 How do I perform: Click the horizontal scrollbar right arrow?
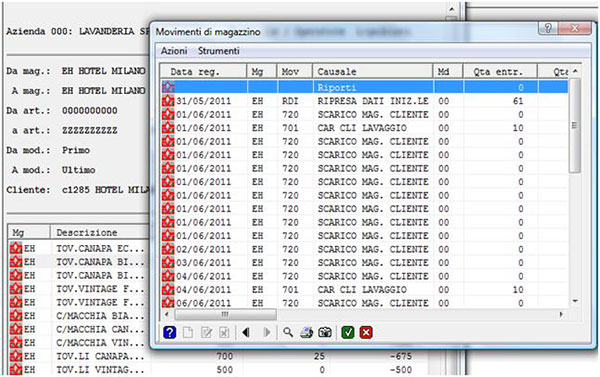click(x=561, y=314)
